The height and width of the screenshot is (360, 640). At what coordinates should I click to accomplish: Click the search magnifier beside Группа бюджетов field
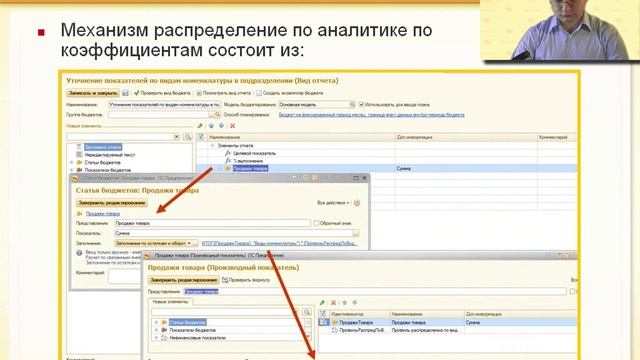point(217,115)
